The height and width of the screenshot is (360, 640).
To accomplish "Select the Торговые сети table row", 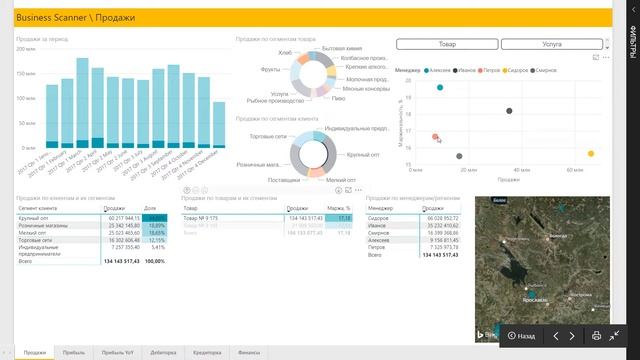I will [92, 240].
